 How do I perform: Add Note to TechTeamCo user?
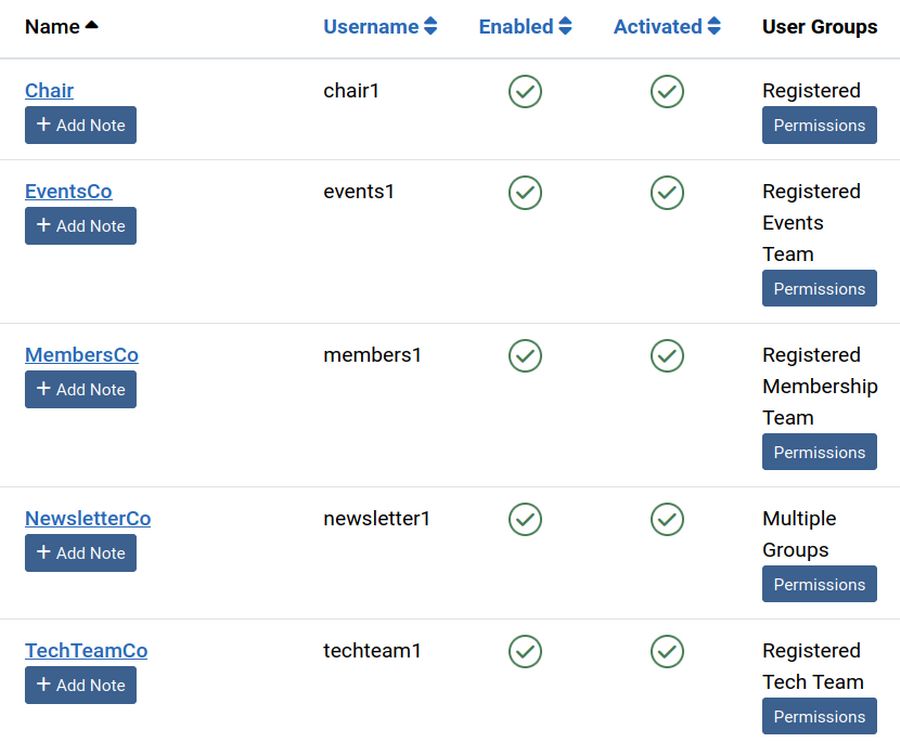(81, 685)
